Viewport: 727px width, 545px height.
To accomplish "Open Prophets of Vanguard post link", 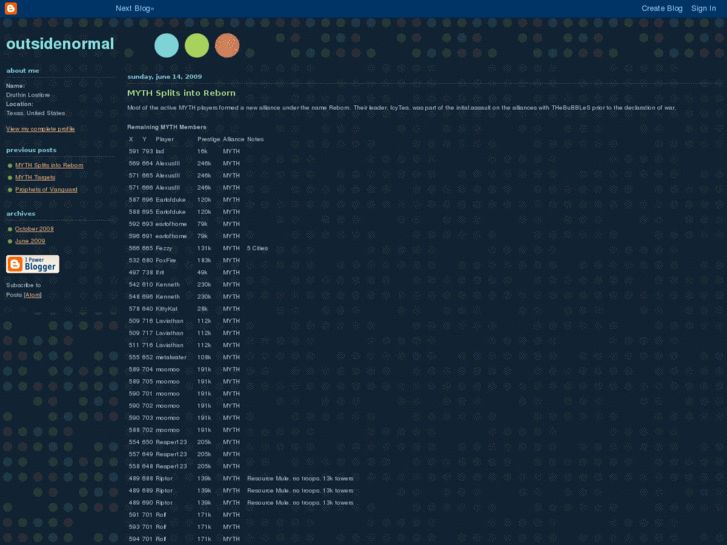I will tap(46, 189).
